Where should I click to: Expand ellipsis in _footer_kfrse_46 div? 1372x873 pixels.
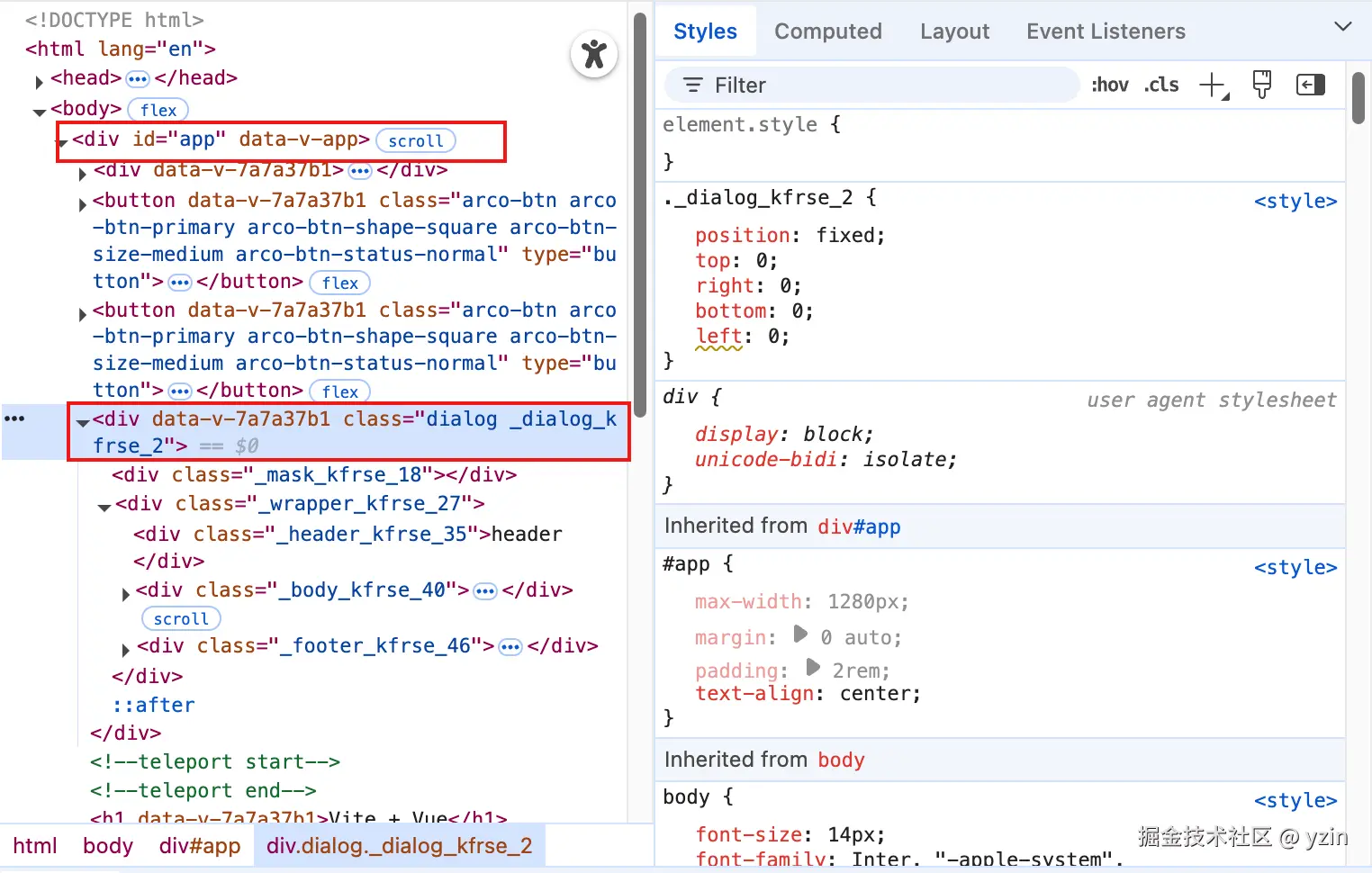(x=510, y=647)
